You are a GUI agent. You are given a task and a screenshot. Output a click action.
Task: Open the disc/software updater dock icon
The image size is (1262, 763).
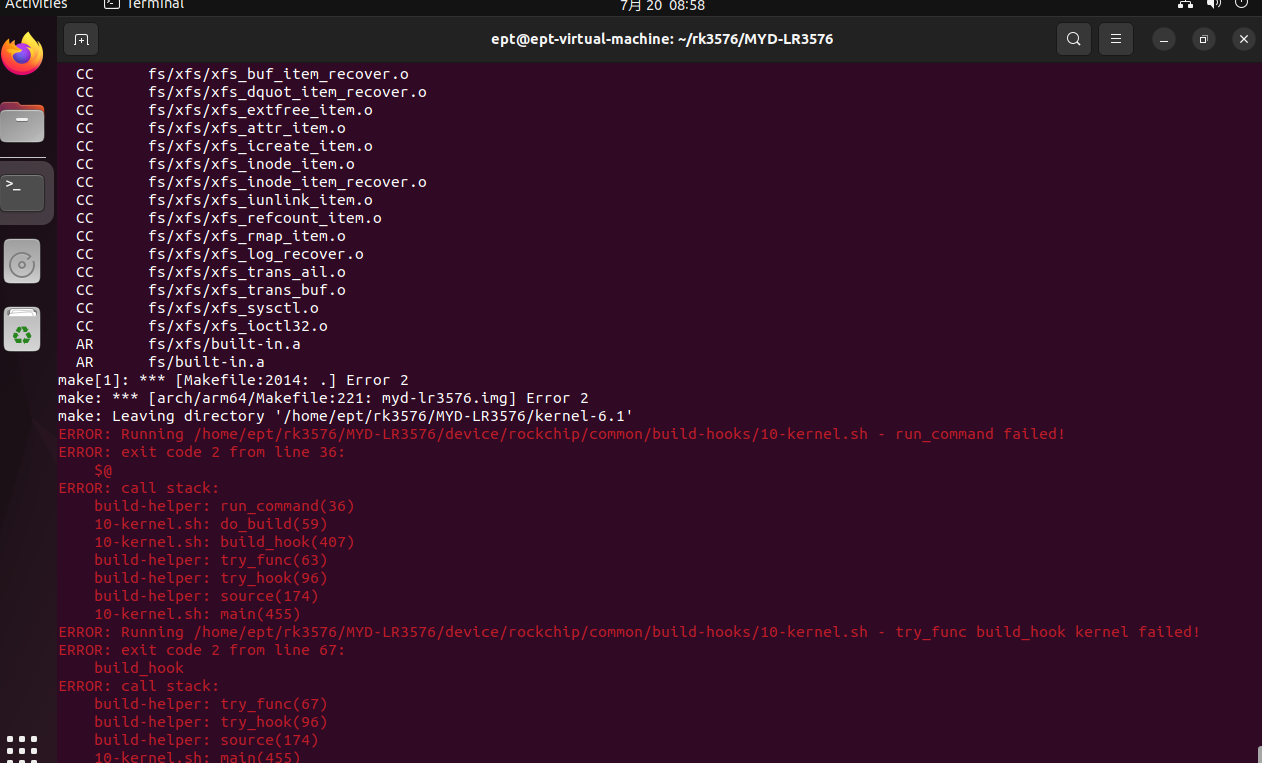tap(22, 263)
